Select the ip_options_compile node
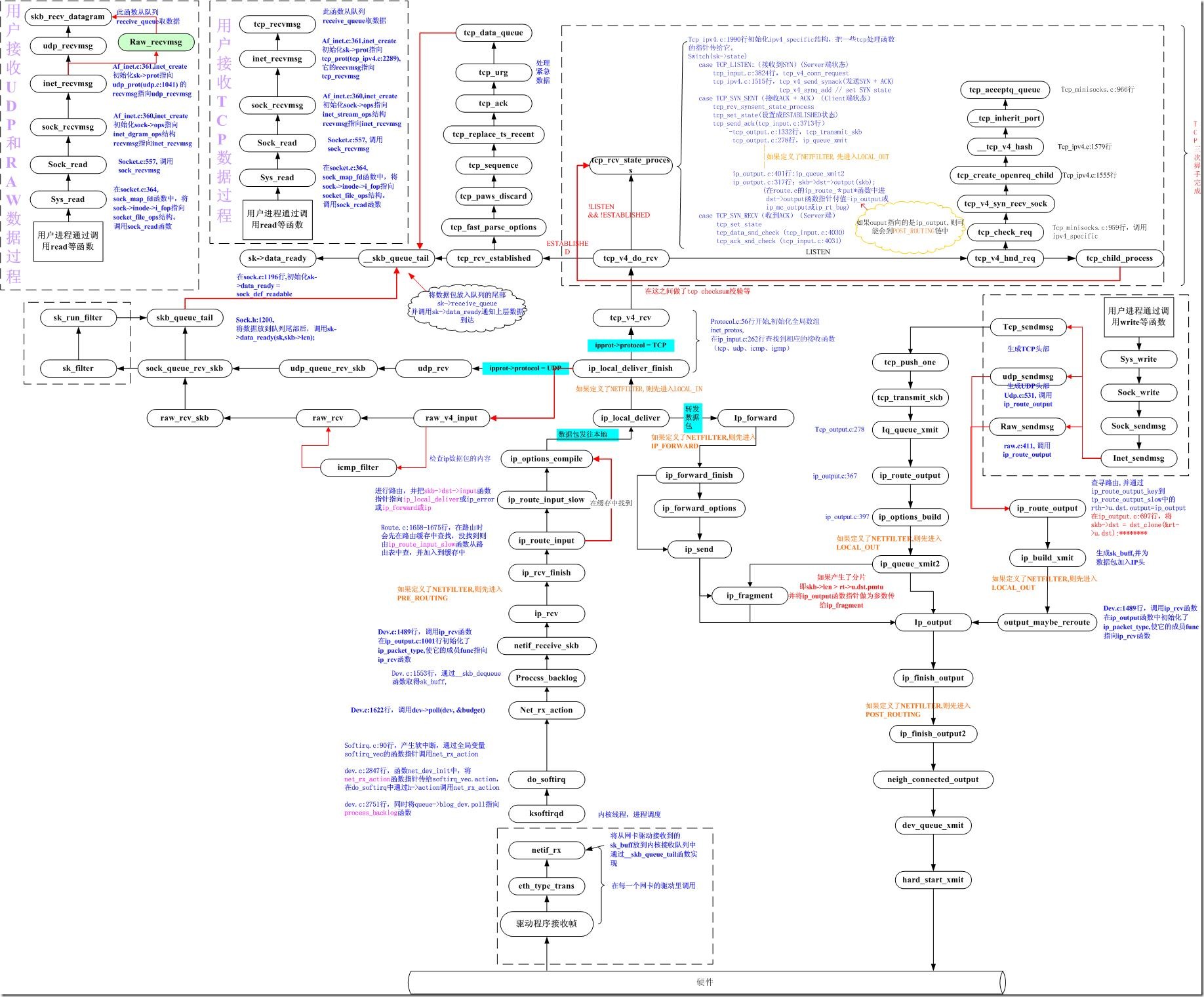1204x997 pixels. pyautogui.click(x=546, y=459)
